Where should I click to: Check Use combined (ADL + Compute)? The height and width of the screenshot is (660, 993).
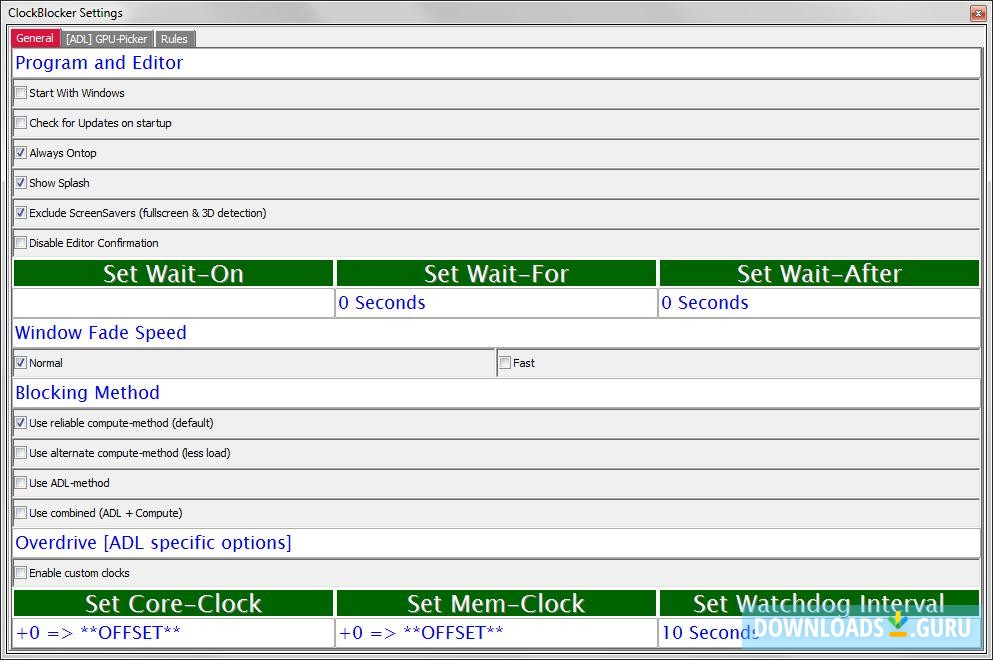click(x=21, y=513)
